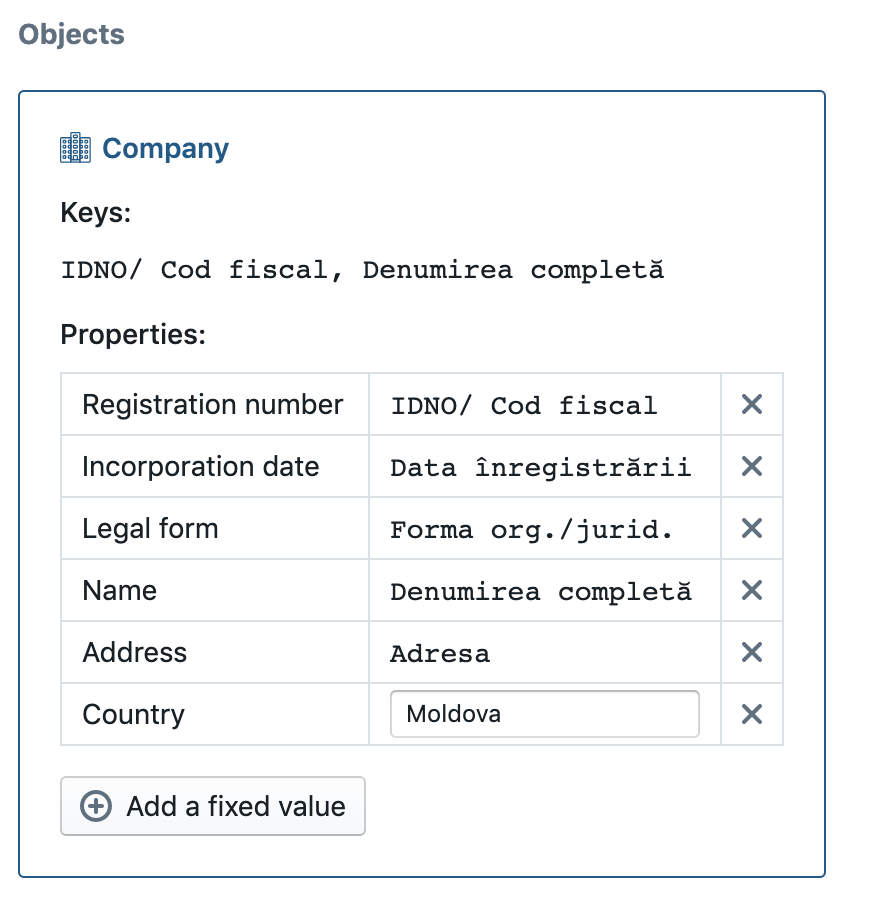Click the Keys column list text
Image resolution: width=872 pixels, height=910 pixels.
[x=363, y=270]
